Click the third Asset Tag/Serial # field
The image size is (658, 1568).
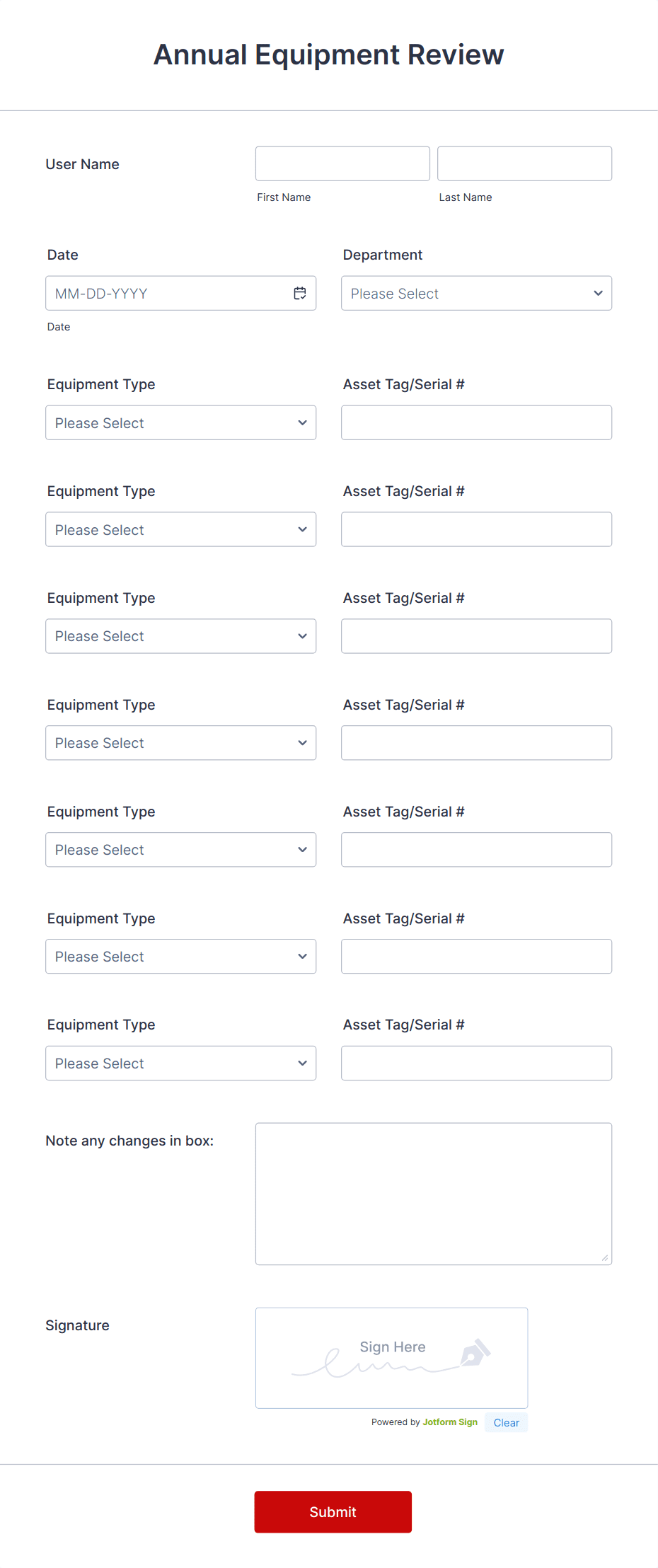[x=475, y=635]
